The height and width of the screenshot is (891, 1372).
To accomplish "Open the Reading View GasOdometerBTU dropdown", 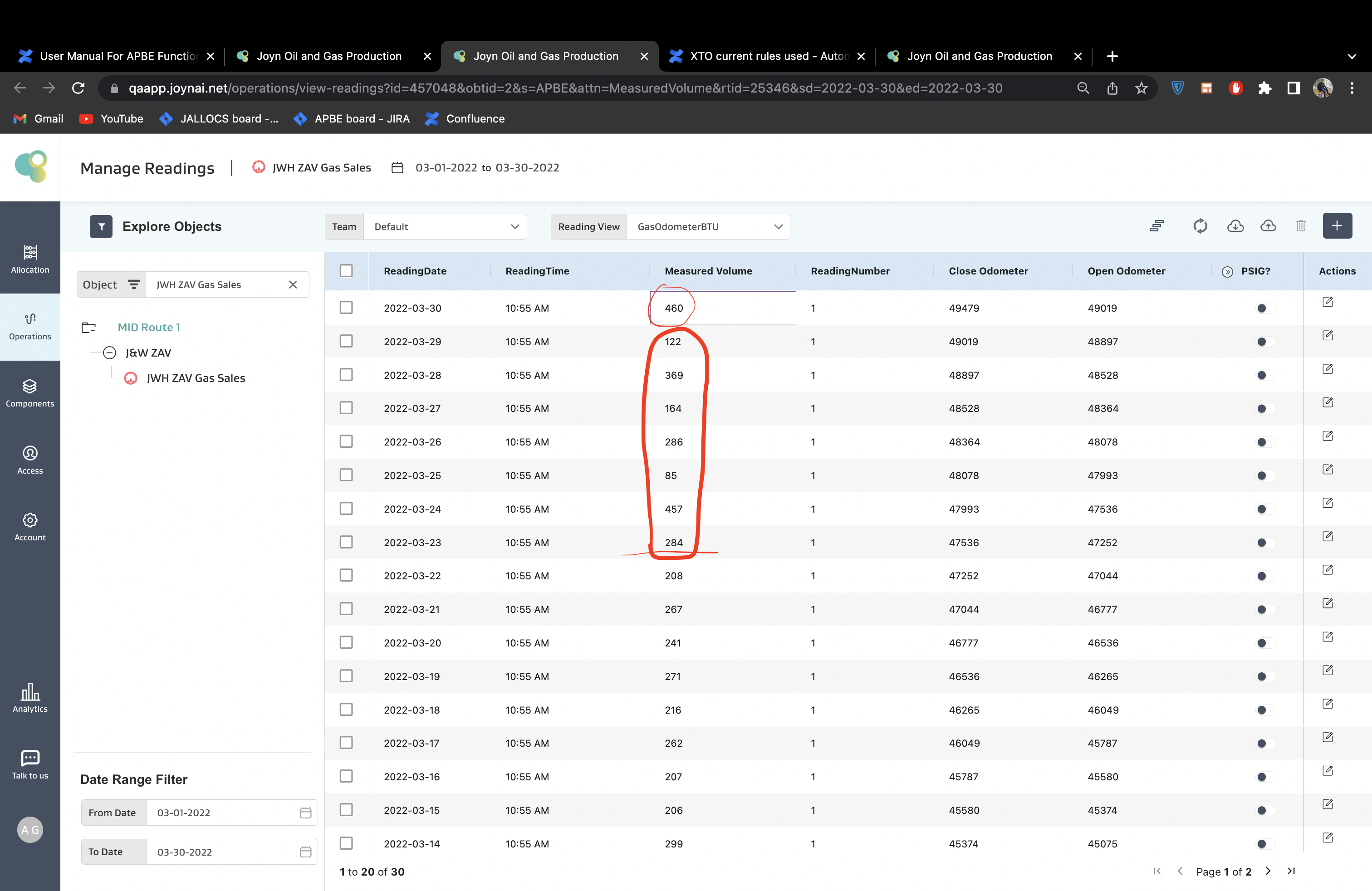I will pos(707,226).
